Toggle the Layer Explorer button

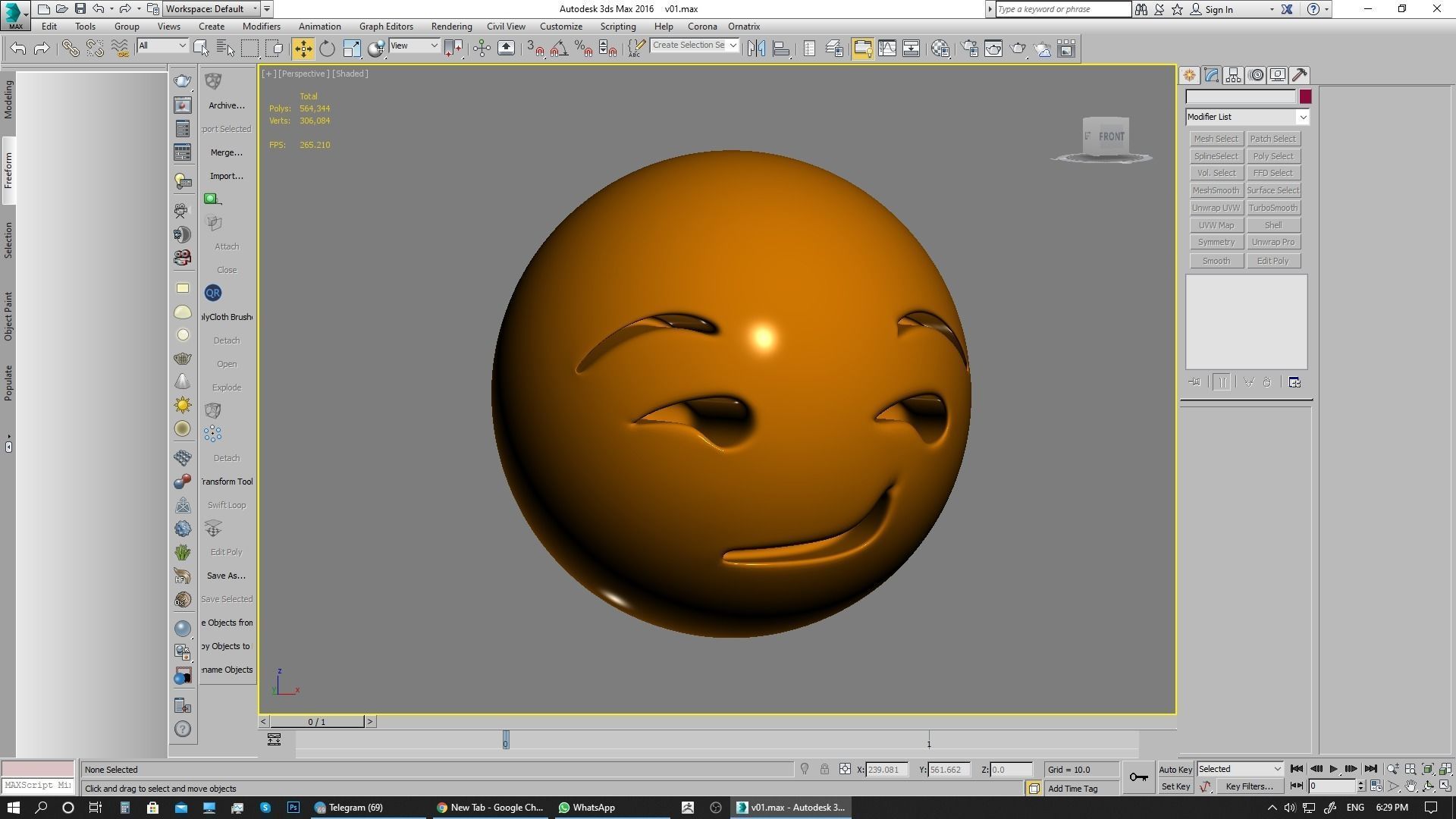[x=834, y=49]
